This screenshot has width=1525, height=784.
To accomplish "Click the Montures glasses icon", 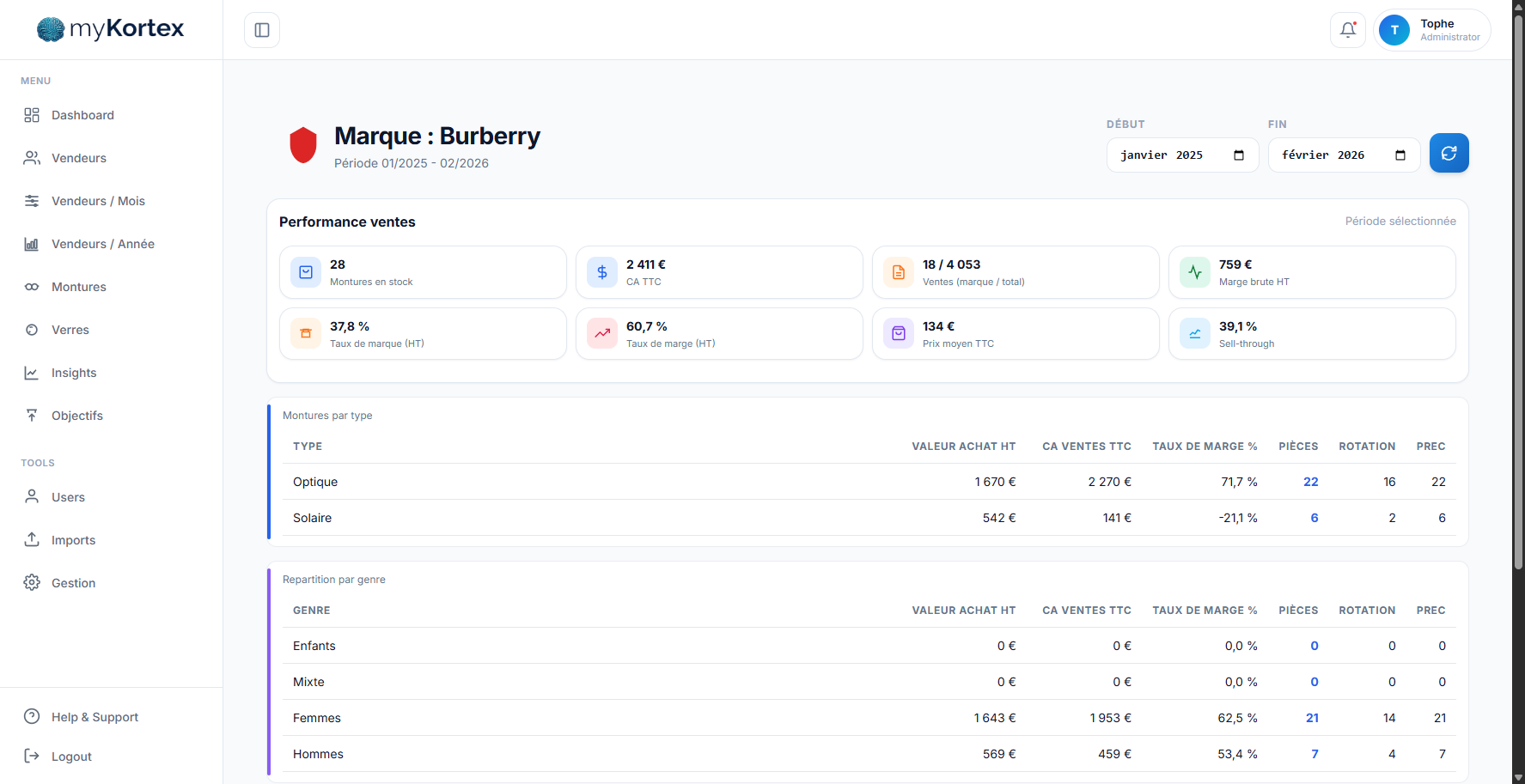I will click(32, 287).
